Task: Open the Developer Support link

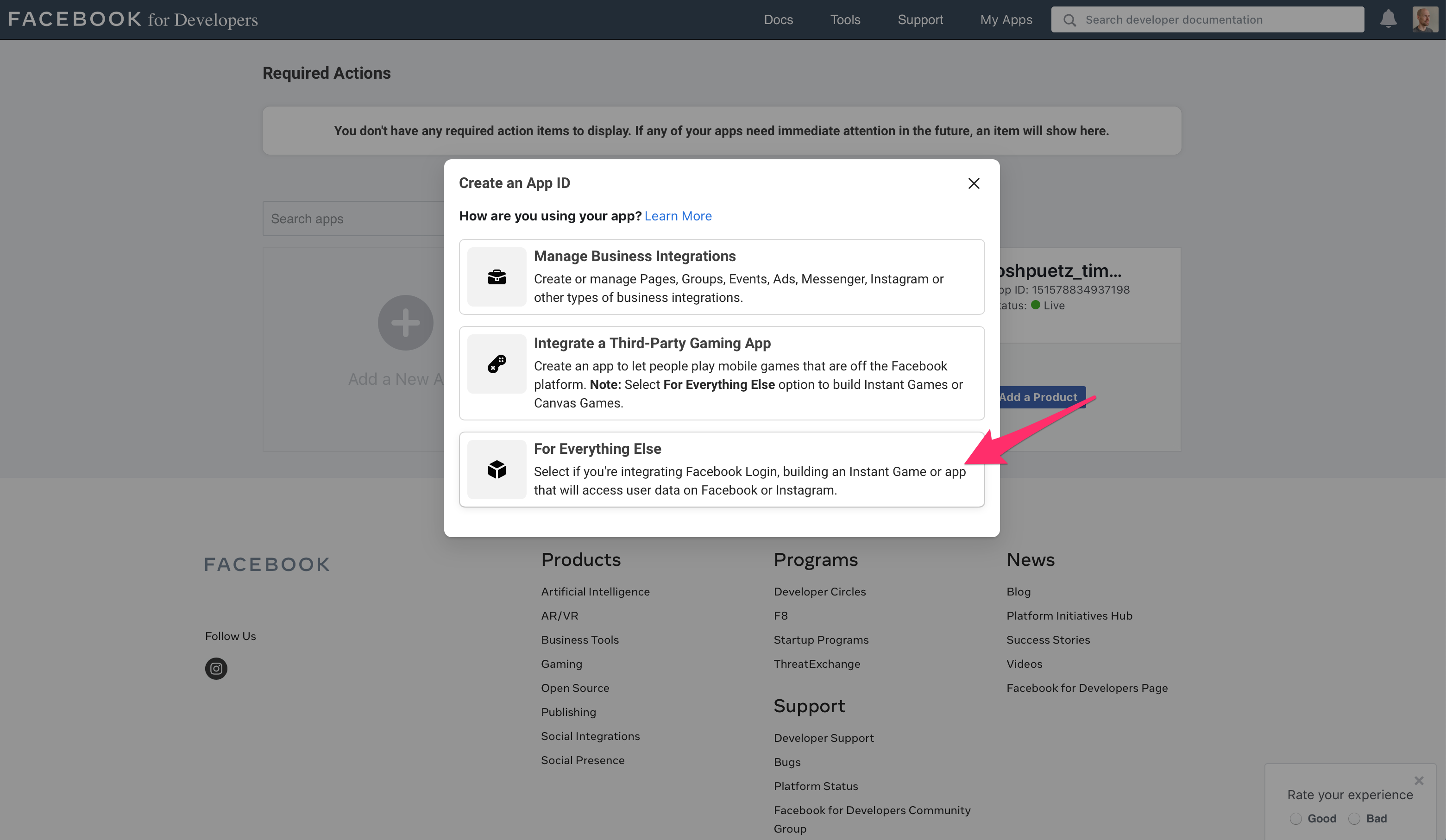Action: coord(824,738)
